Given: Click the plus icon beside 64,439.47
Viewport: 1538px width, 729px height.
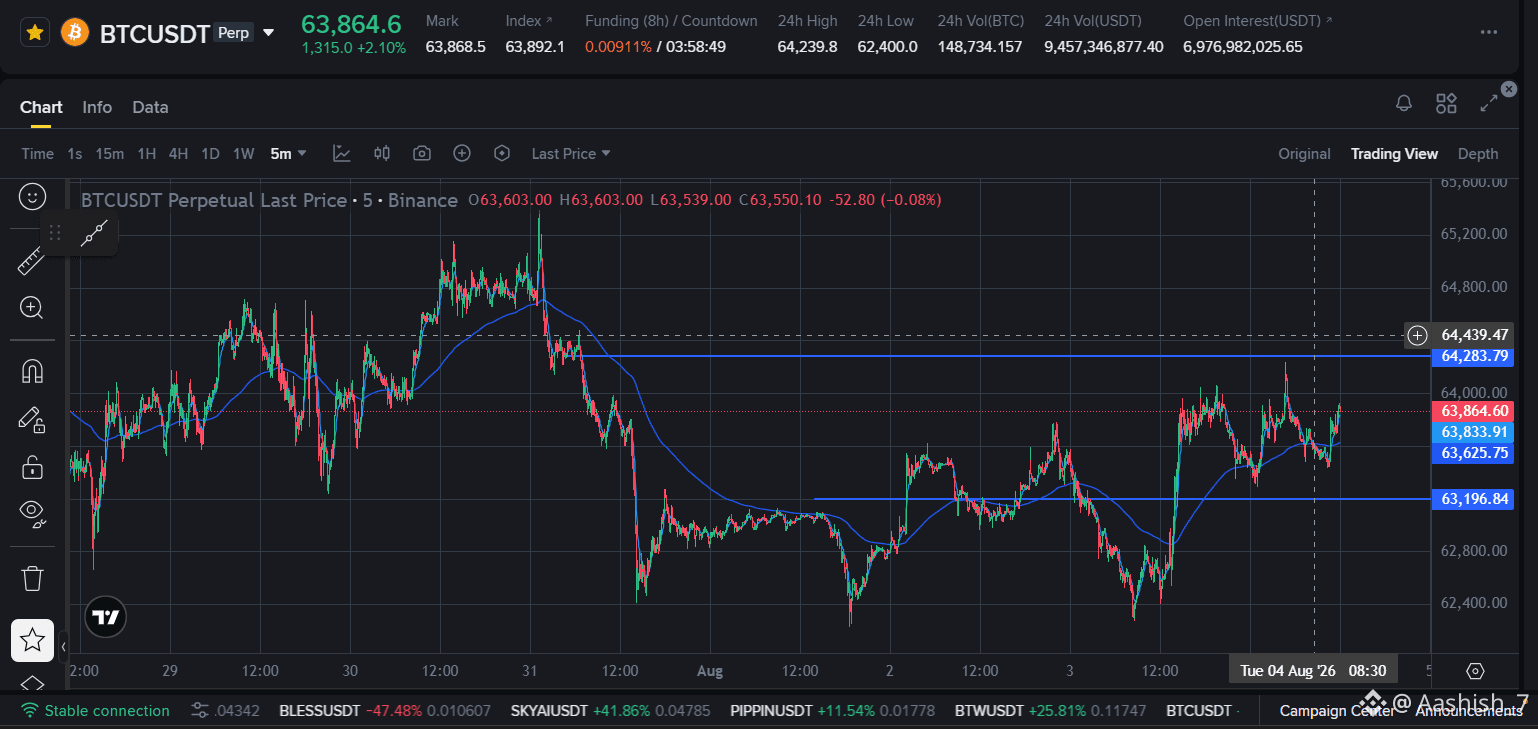Looking at the screenshot, I should click(x=1416, y=335).
